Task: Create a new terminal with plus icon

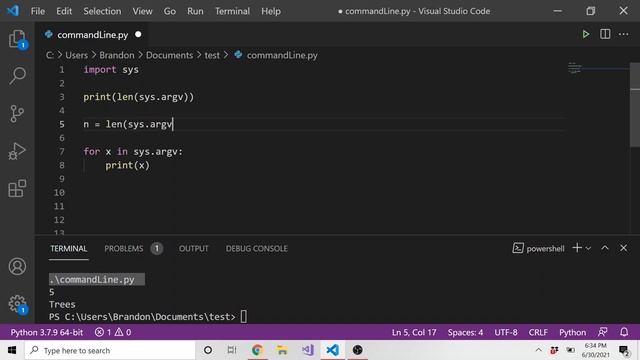Action: (577, 248)
